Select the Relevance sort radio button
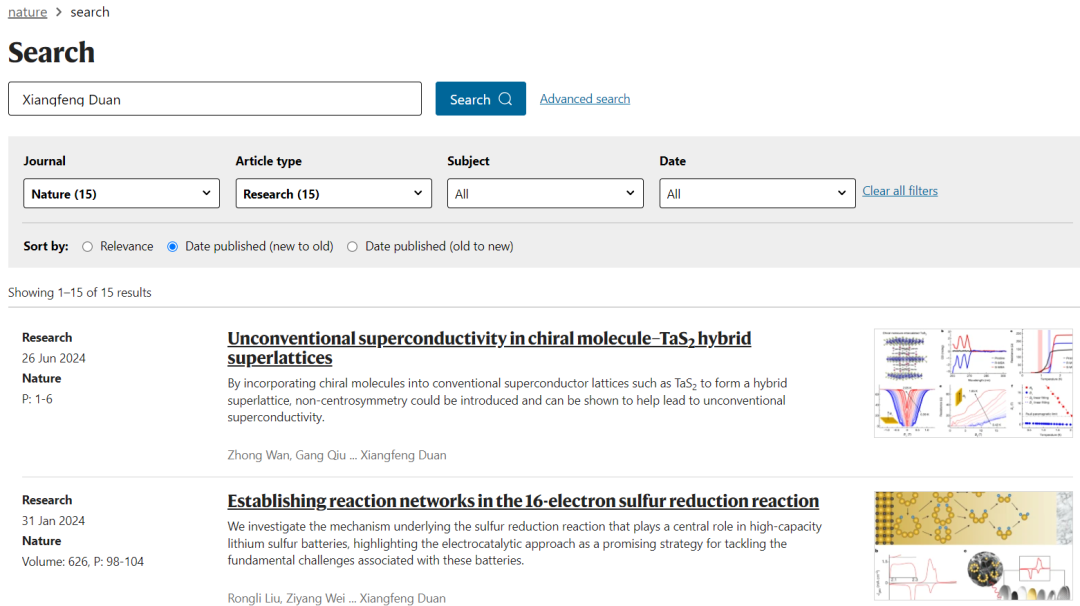1080x606 pixels. 87,247
